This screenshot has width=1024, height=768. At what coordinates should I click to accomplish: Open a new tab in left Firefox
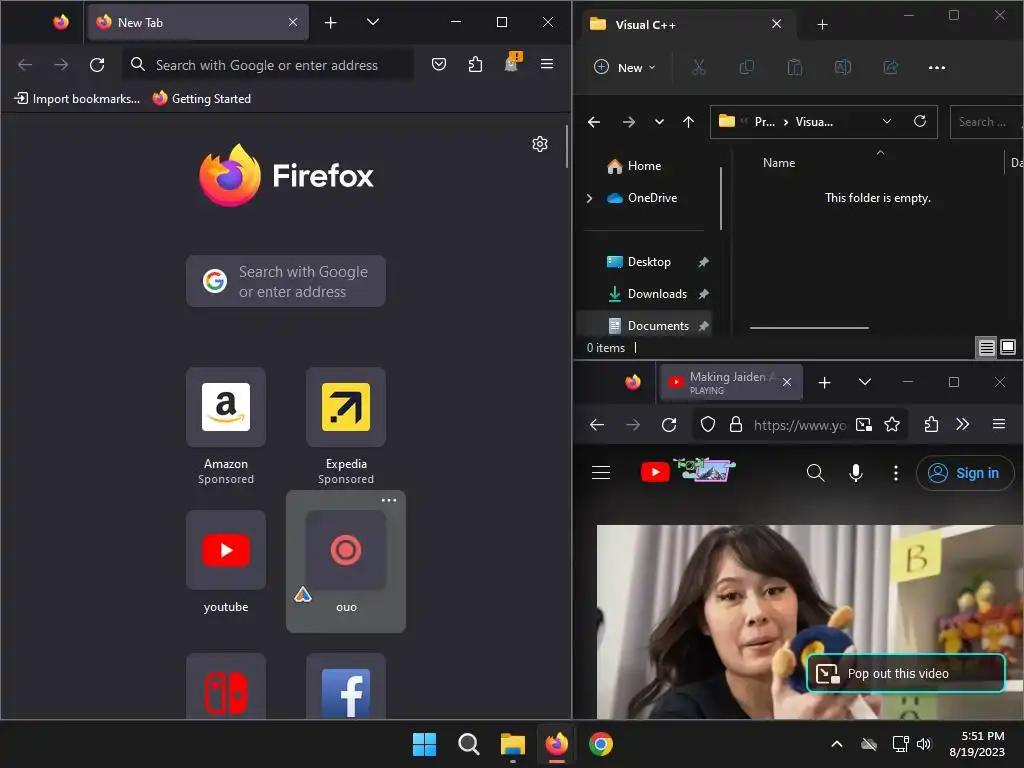click(x=330, y=23)
